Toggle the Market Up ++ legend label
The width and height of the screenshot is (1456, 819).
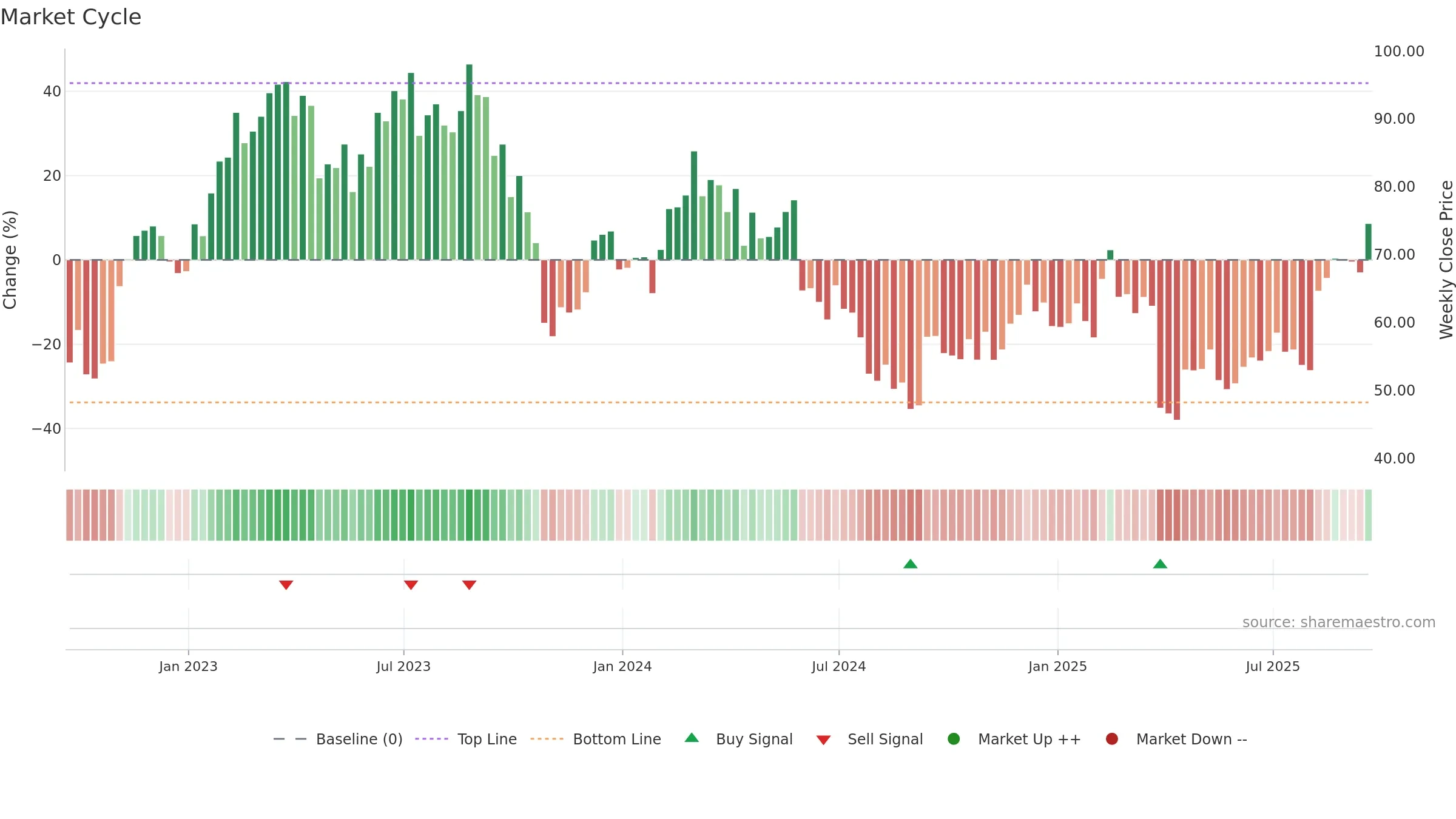click(1030, 739)
